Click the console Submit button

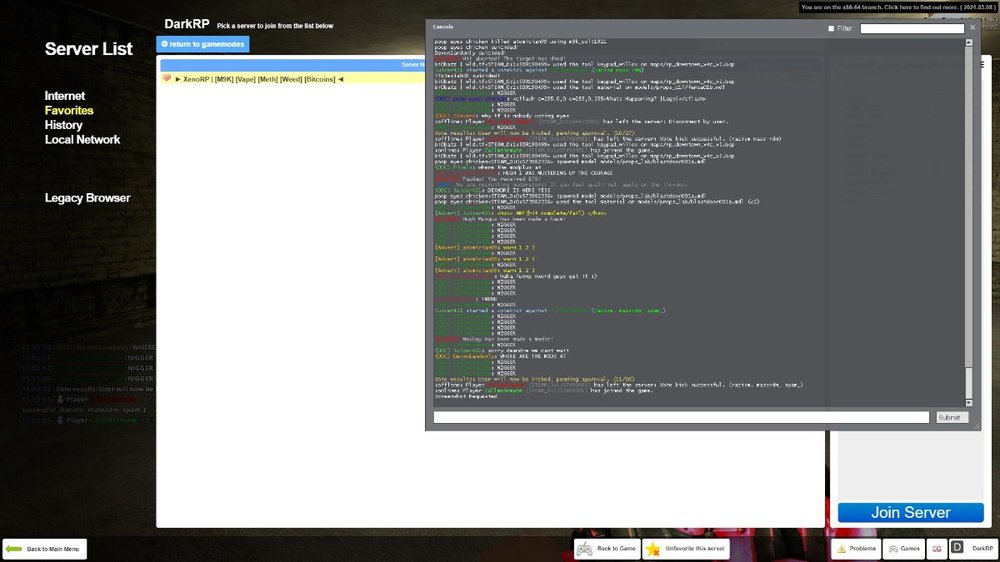point(951,418)
